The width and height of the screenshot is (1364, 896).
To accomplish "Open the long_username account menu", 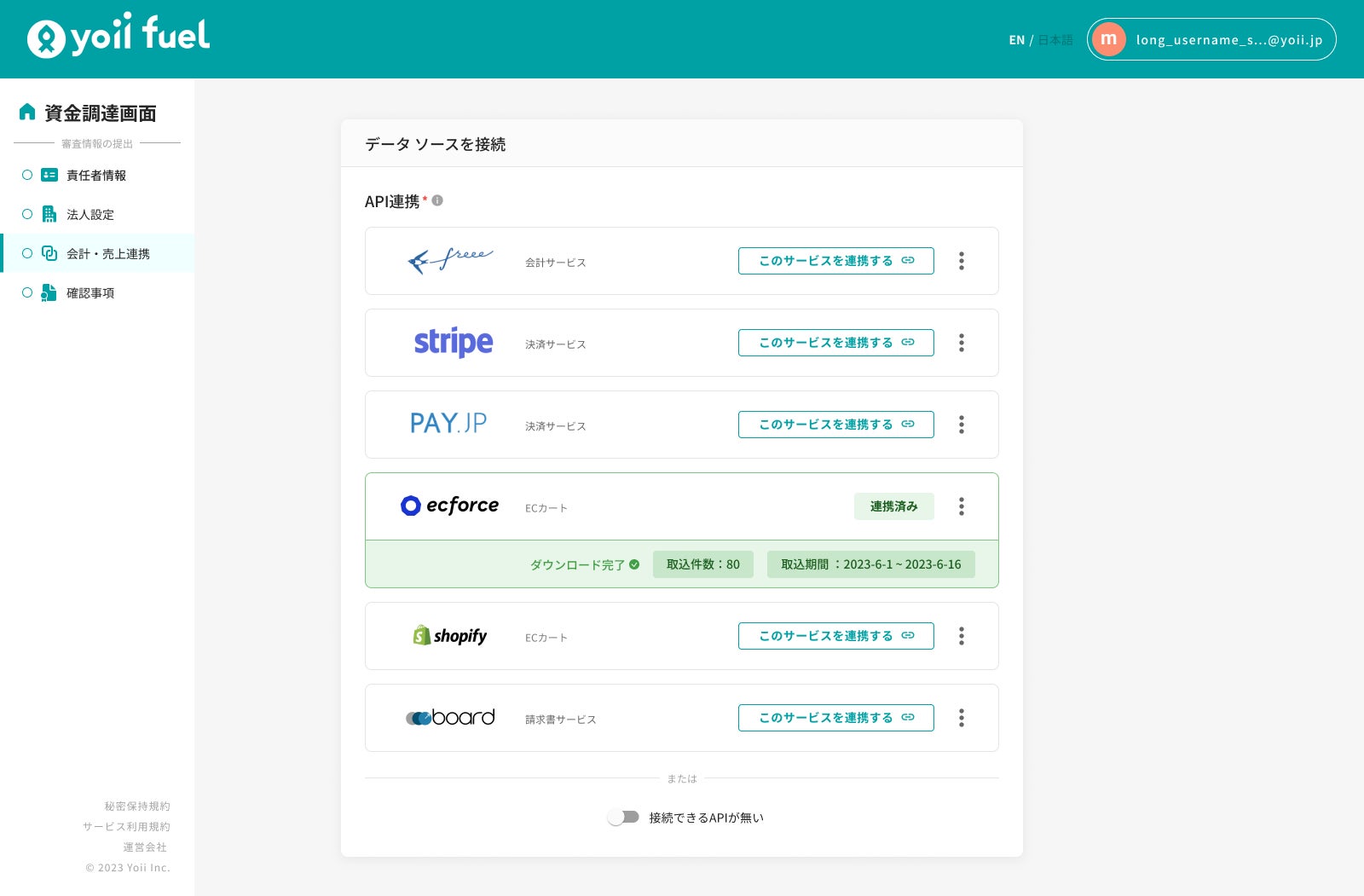I will 1211,39.
